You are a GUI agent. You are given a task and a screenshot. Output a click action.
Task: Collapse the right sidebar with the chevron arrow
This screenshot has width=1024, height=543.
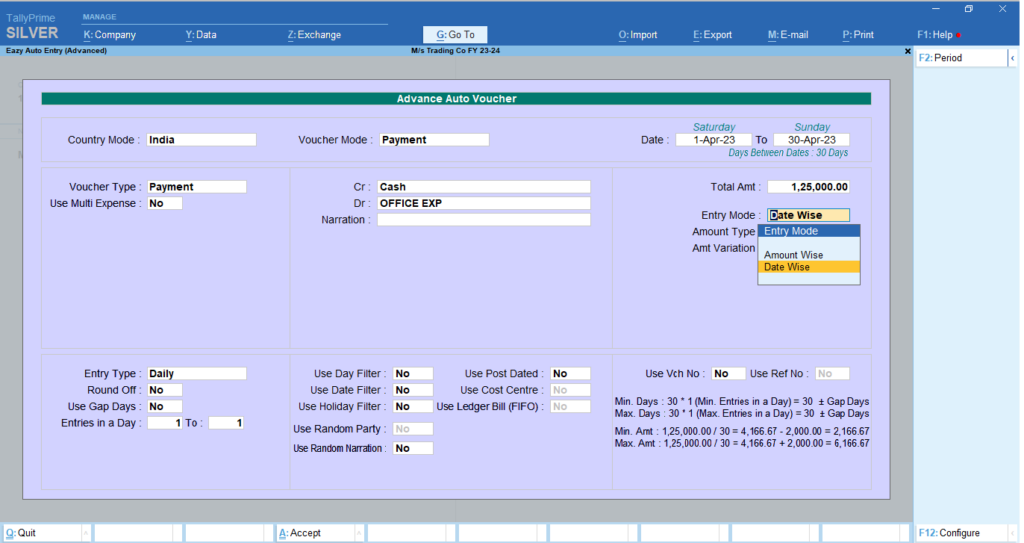(x=1011, y=58)
